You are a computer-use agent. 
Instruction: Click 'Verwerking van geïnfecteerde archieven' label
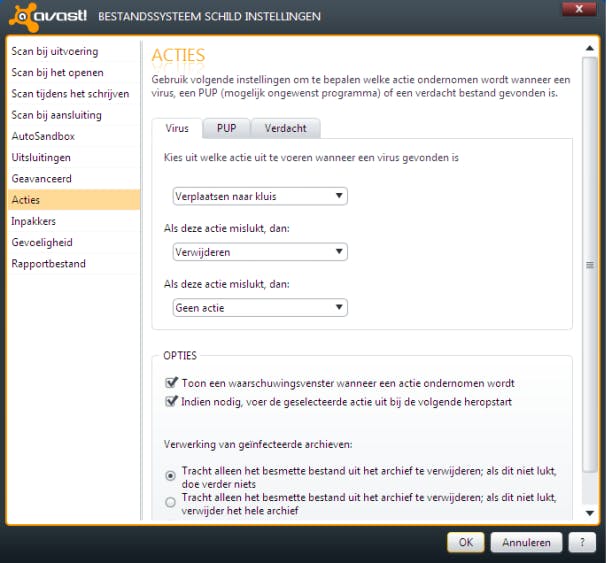[258, 444]
